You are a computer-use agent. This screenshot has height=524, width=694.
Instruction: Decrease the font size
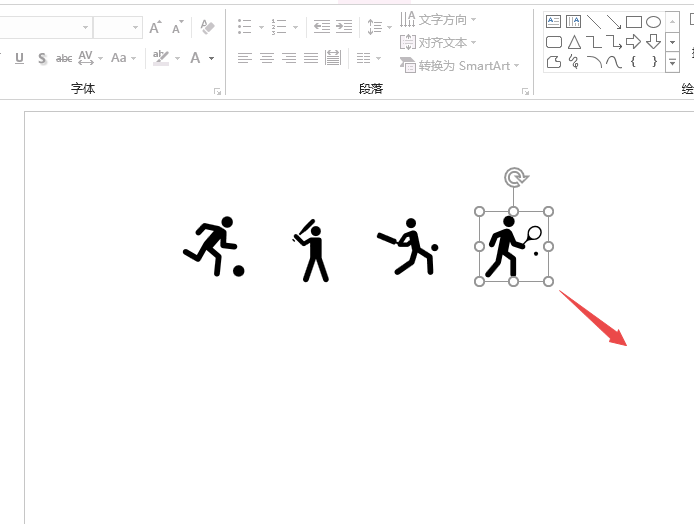tap(177, 27)
